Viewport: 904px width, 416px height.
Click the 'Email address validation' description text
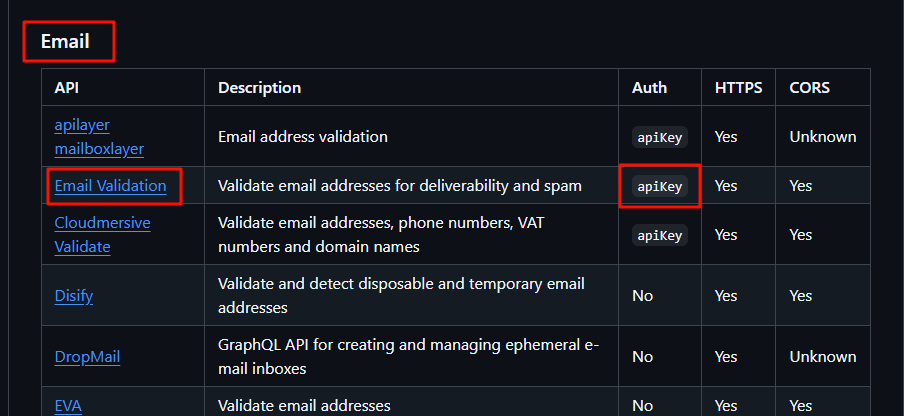[x=303, y=137]
